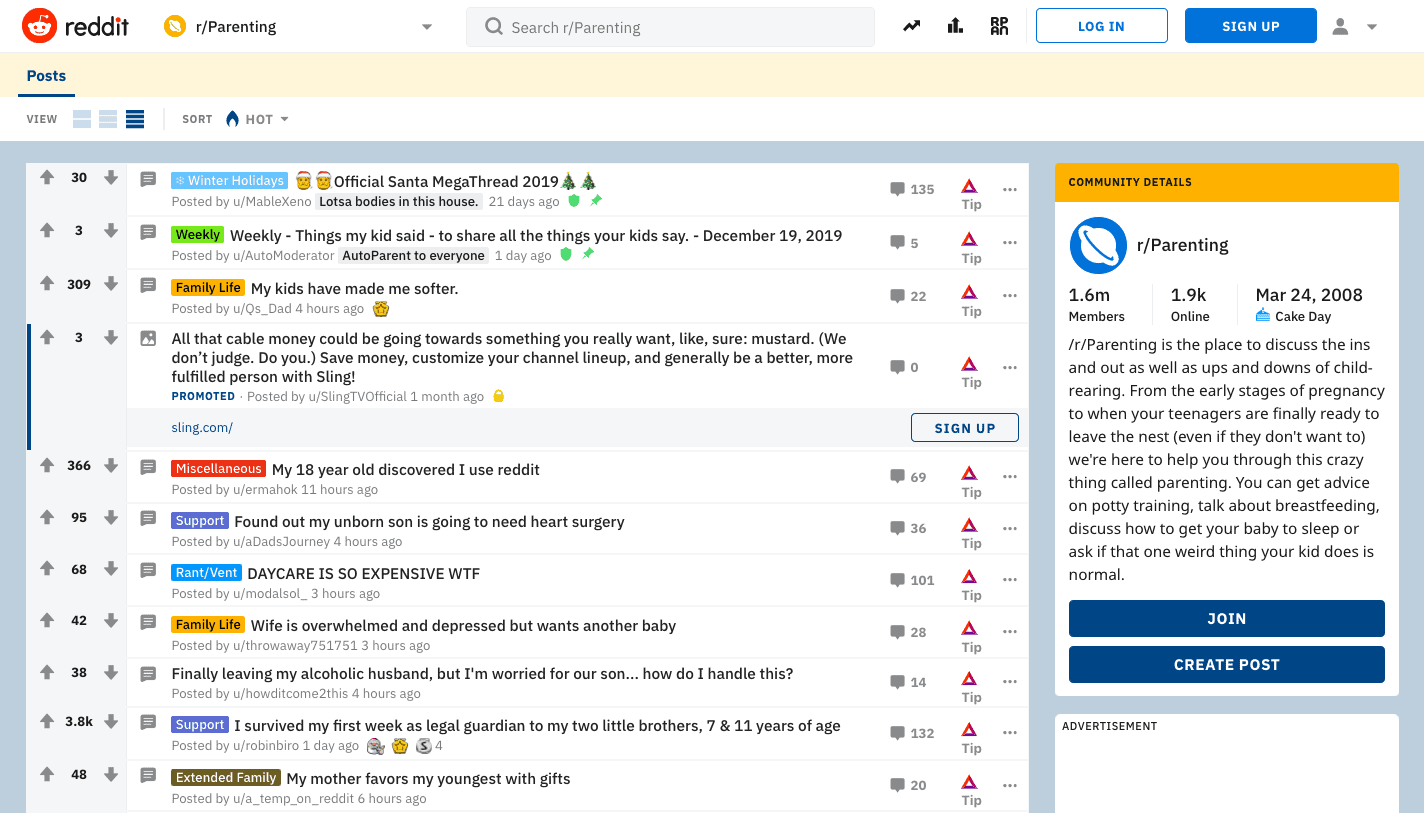Viewport: 1424px width, 813px height.
Task: Open more options for DAYCARE post
Action: [x=1010, y=580]
